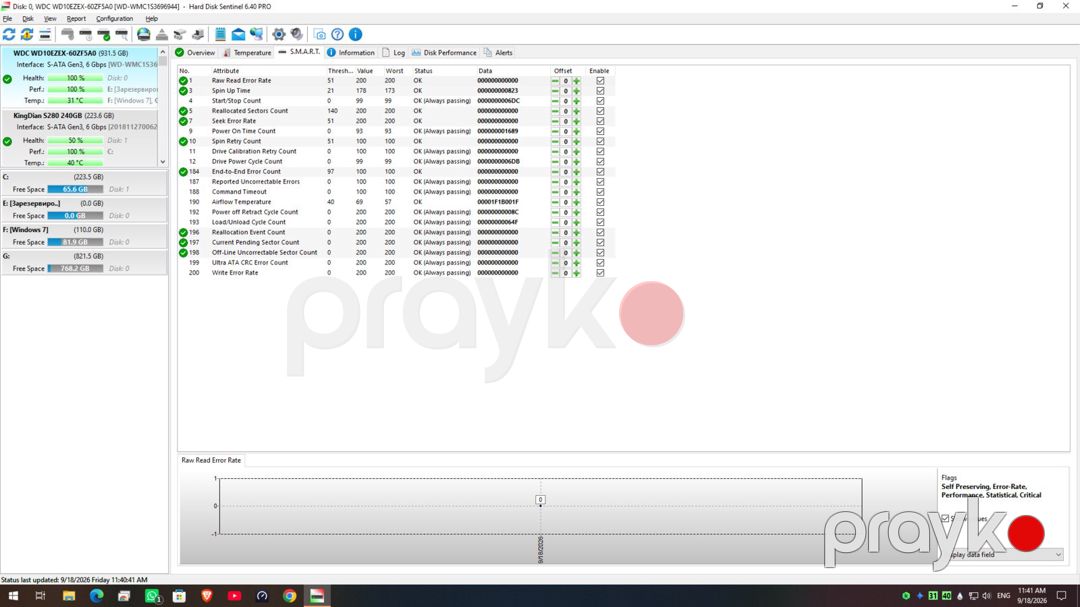Click the networked computers toolbar icon
Viewport: 1080px width, 607px height.
tap(256, 34)
